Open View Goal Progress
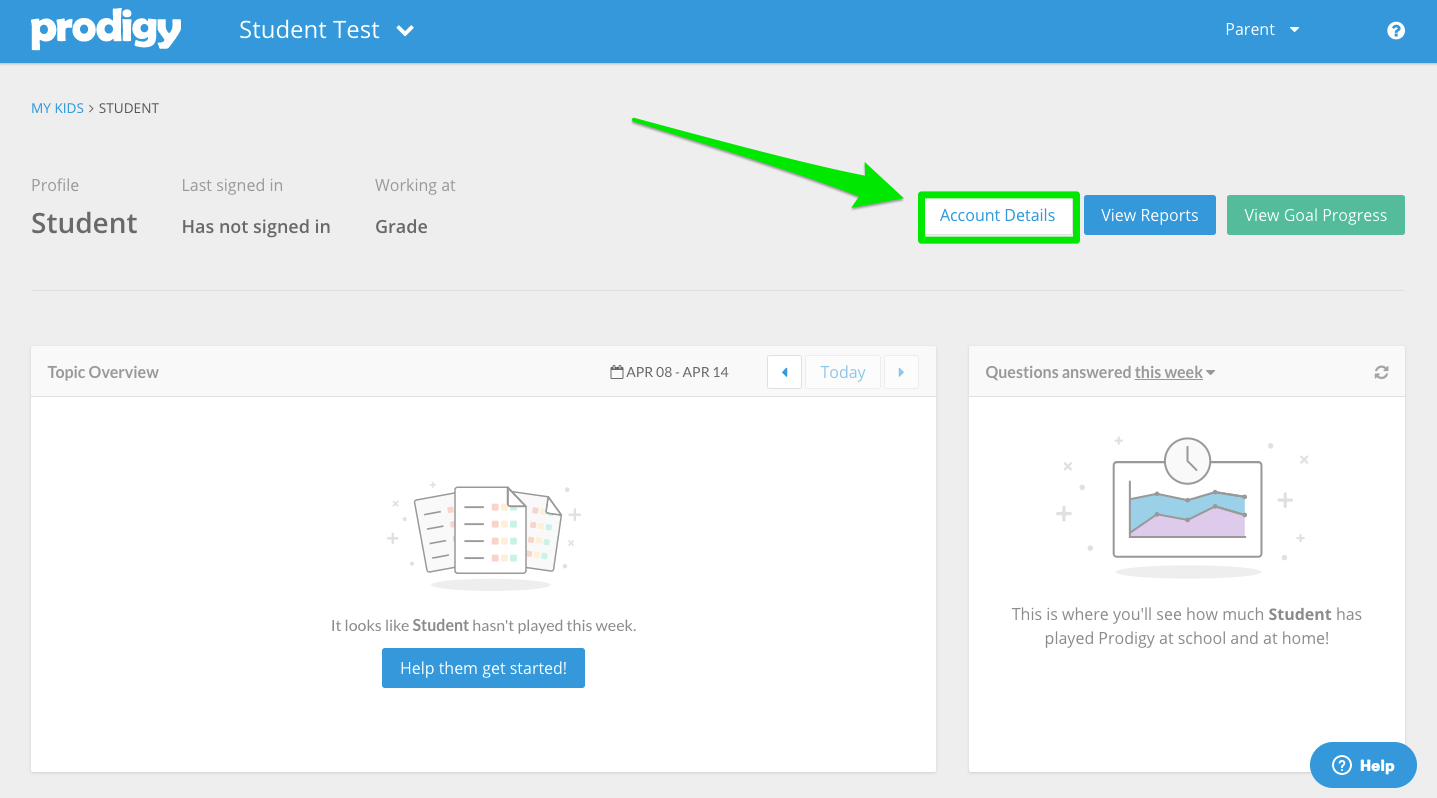This screenshot has width=1437, height=798. (1316, 215)
